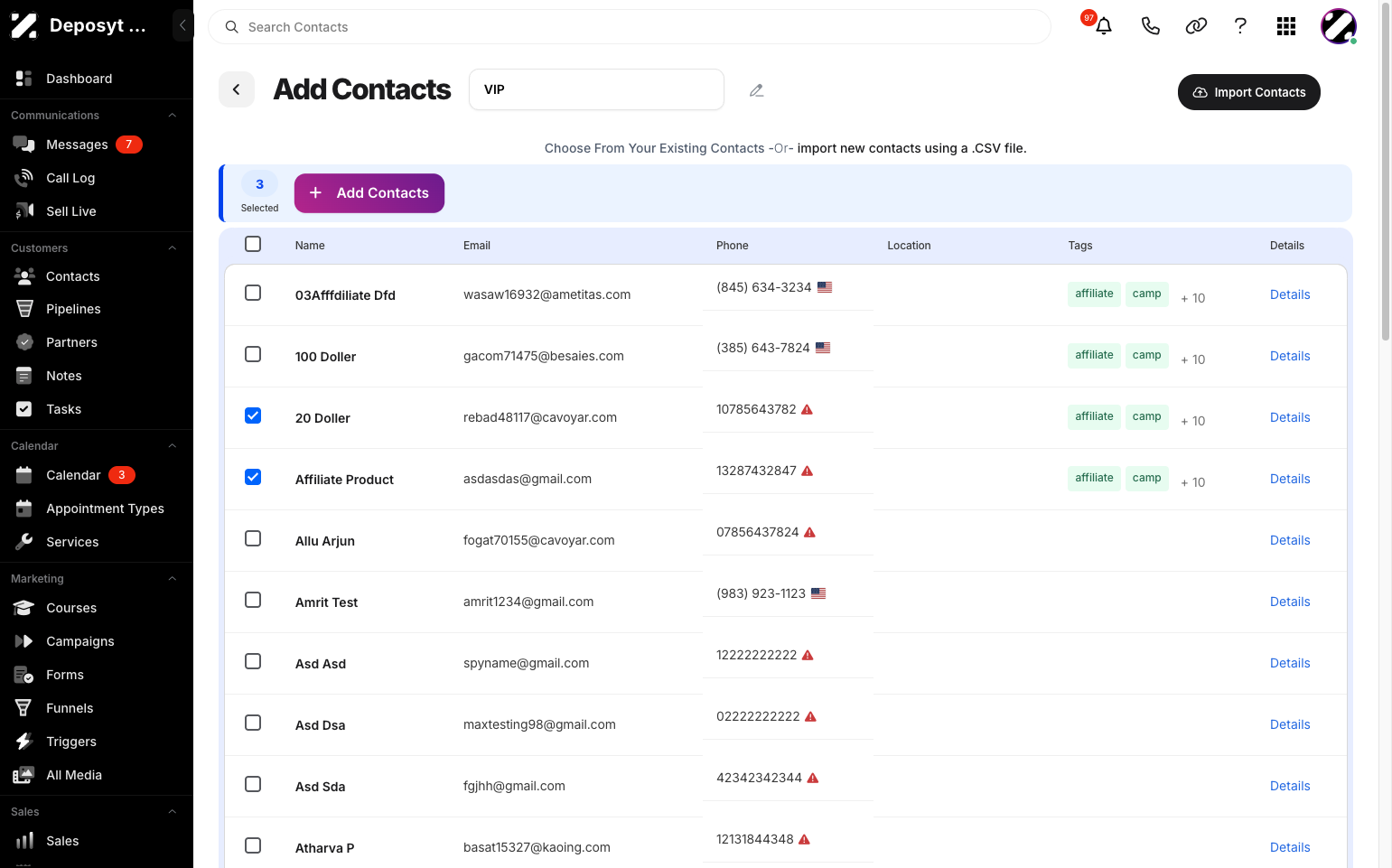Go back using the arrow beside Add Contacts
This screenshot has width=1392, height=868.
[237, 89]
